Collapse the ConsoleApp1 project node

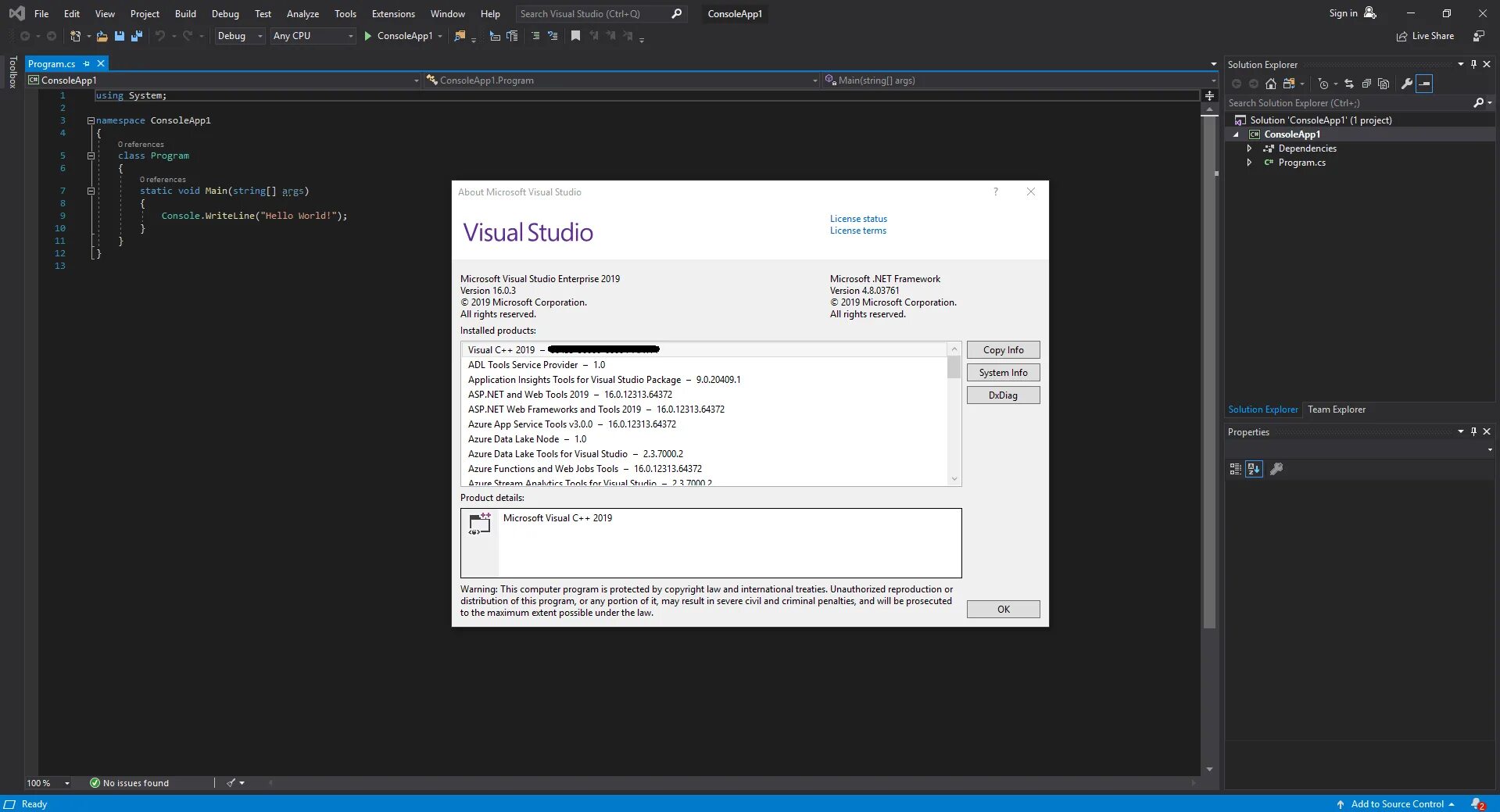pyautogui.click(x=1236, y=134)
